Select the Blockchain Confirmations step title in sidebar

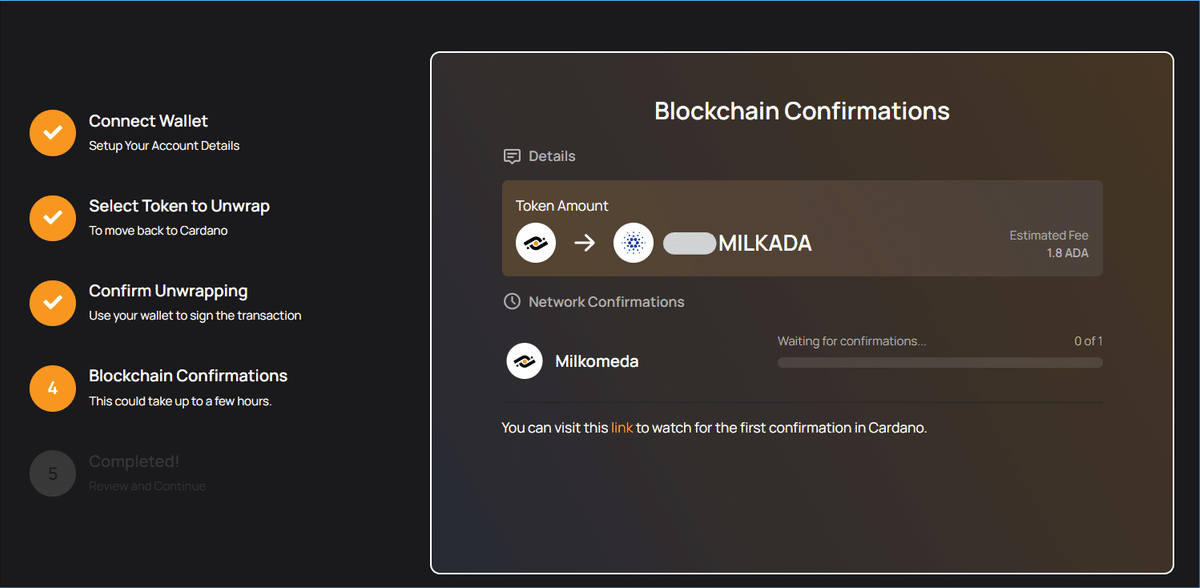pos(188,376)
